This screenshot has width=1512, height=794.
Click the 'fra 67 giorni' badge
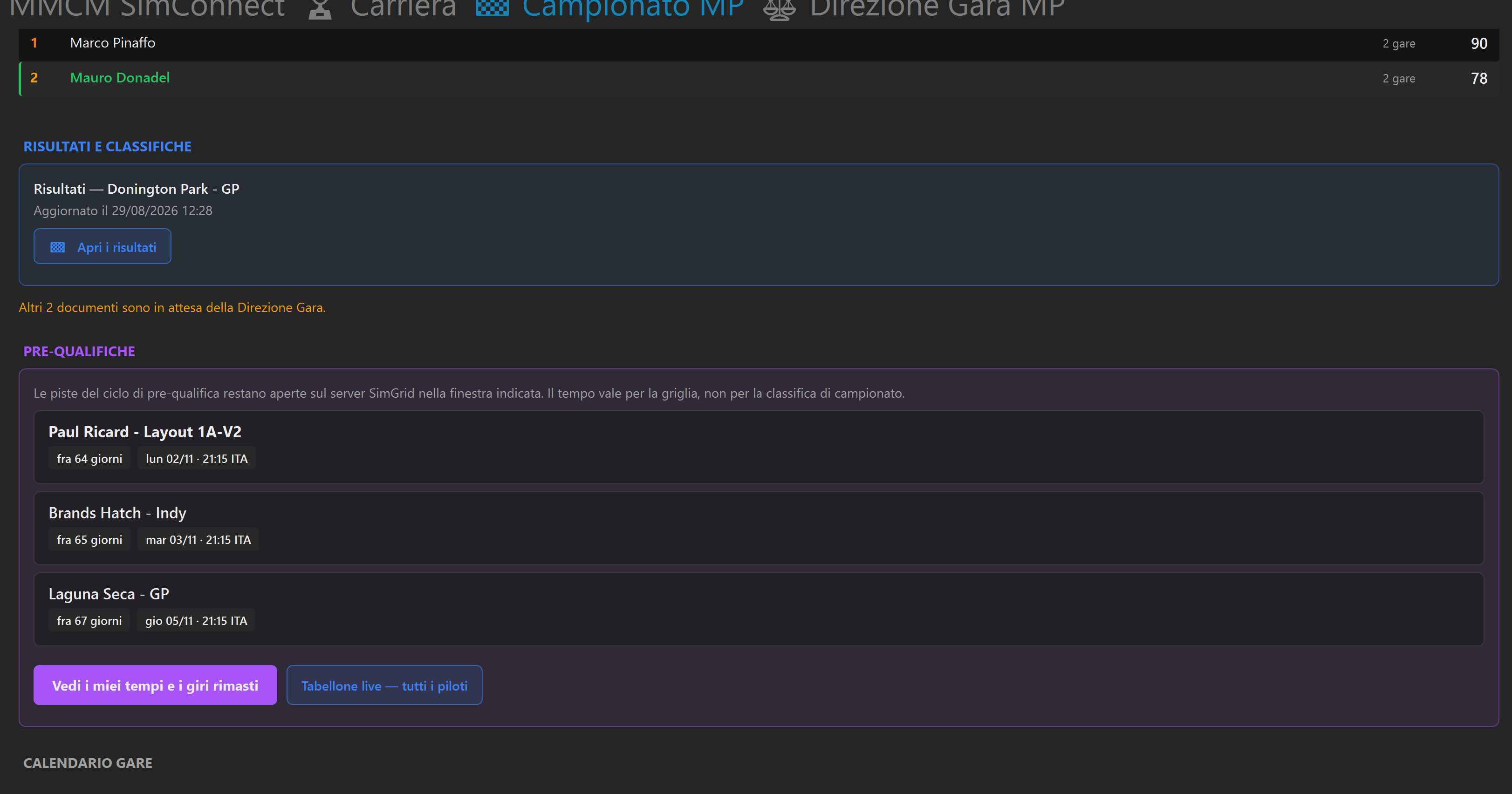click(89, 620)
